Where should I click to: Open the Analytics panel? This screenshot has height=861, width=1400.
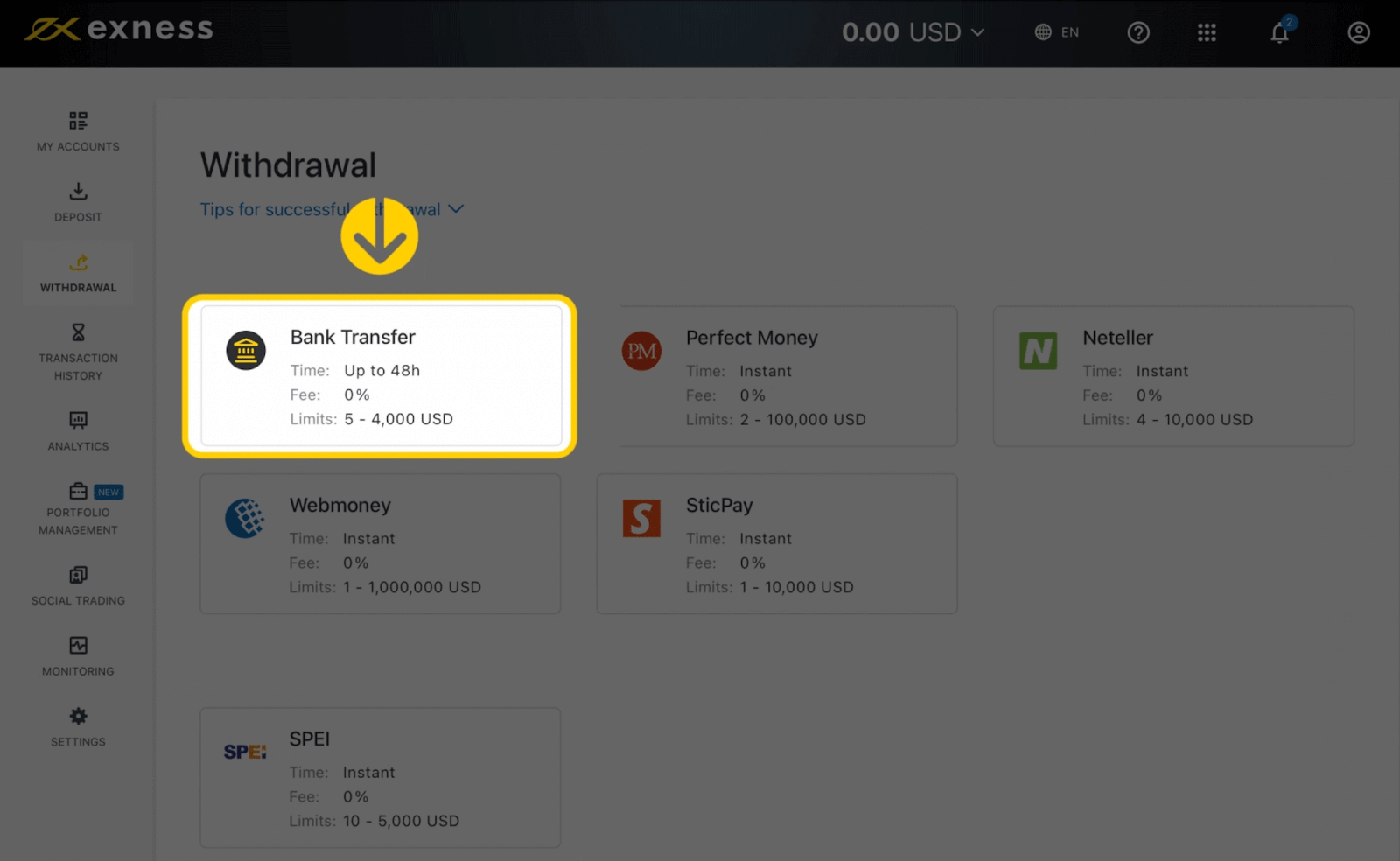pyautogui.click(x=77, y=430)
